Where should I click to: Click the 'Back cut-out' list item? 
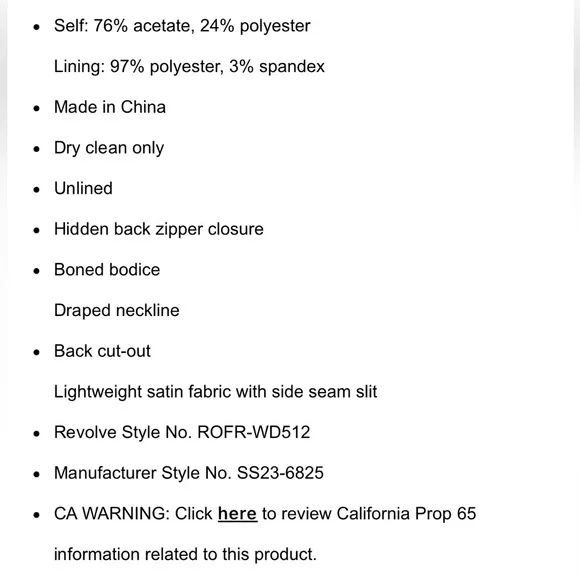[x=102, y=351]
